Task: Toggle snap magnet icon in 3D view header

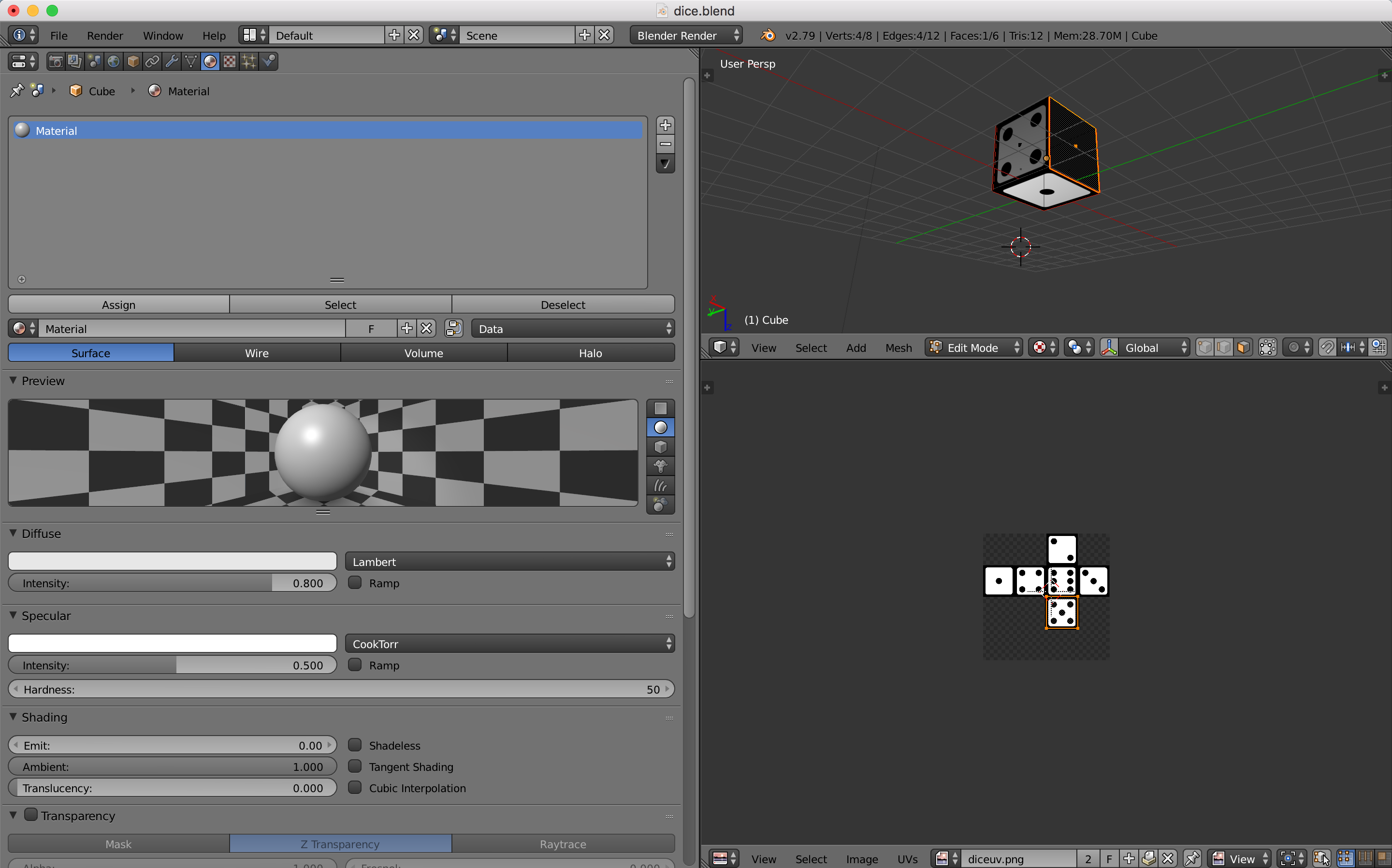Action: pos(1327,347)
